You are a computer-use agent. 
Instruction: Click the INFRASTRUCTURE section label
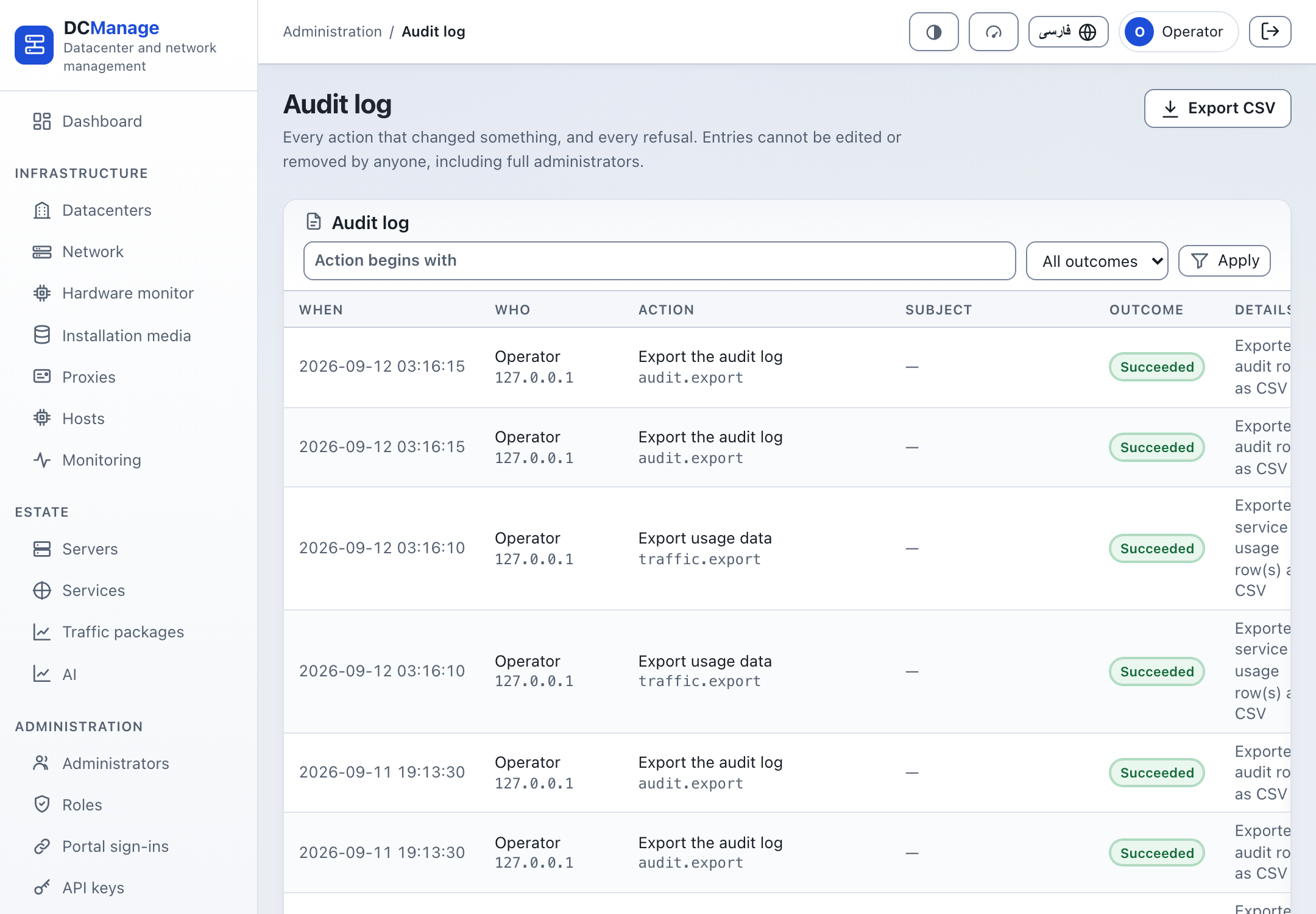81,173
